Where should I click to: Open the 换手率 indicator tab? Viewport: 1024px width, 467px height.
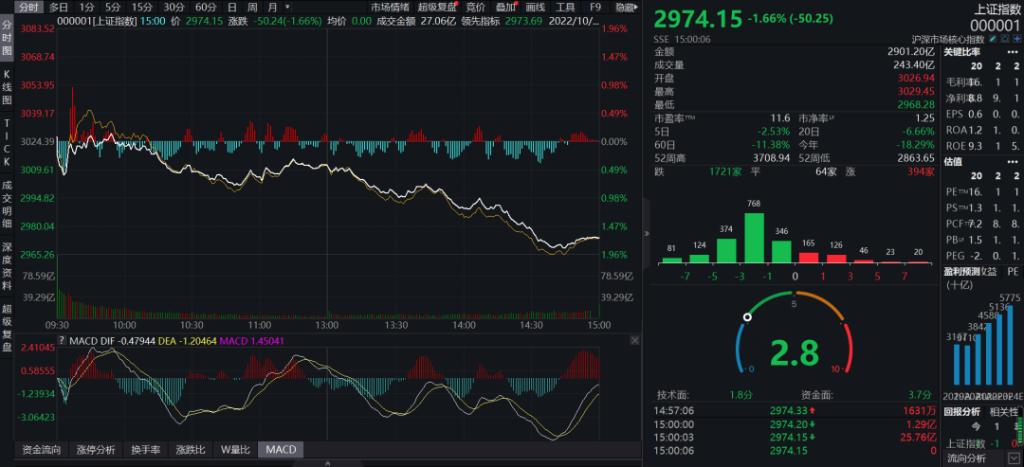145,449
